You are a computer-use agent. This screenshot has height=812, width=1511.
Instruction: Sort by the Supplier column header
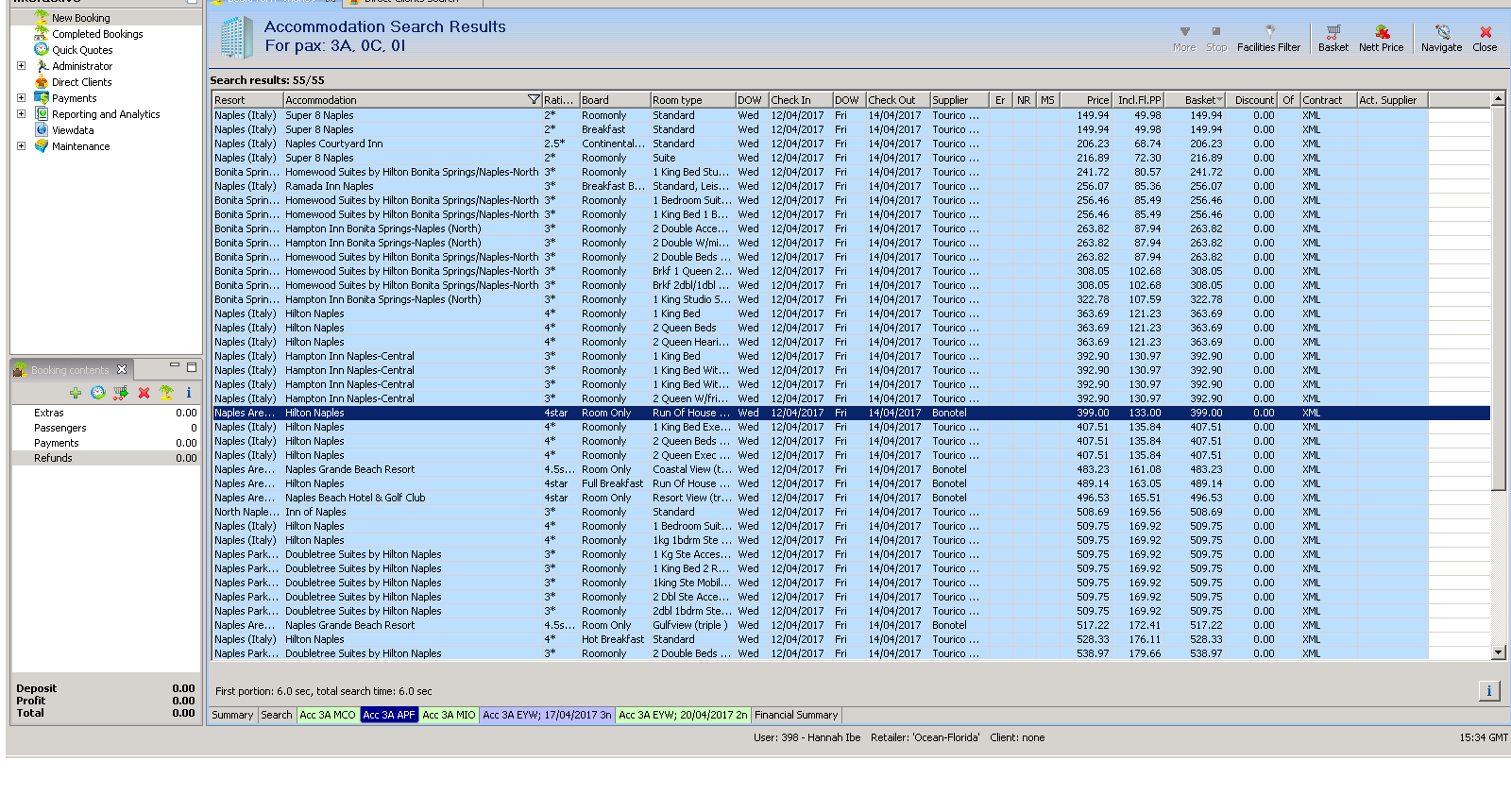[x=959, y=100]
